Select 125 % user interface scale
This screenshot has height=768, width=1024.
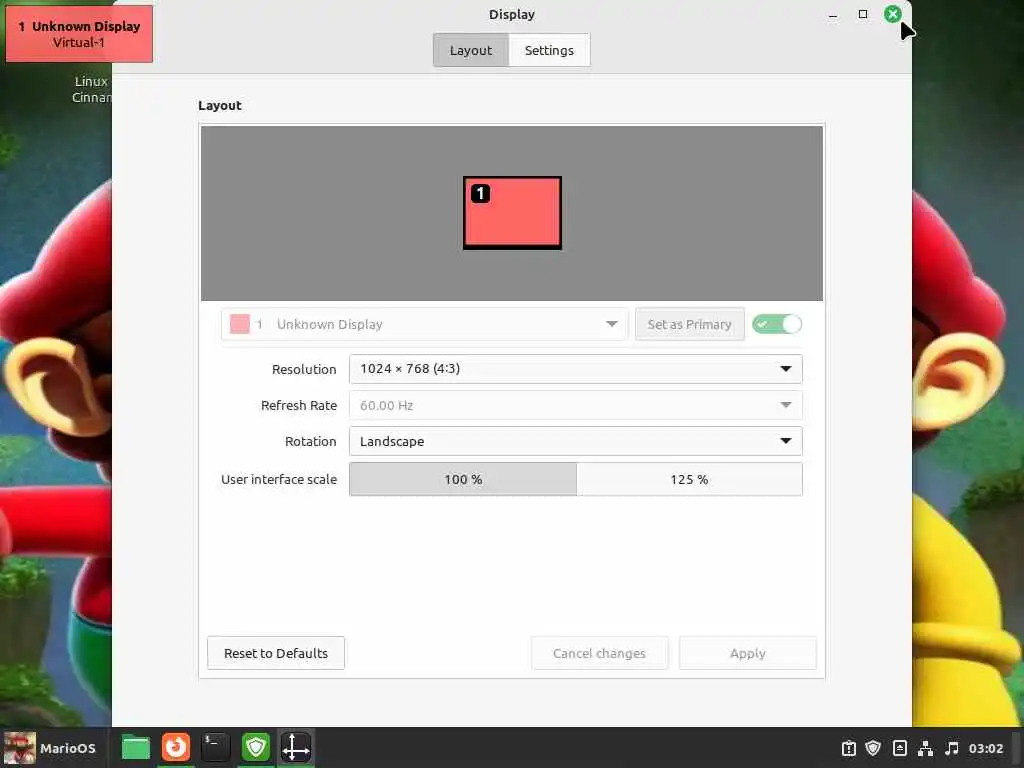(x=689, y=479)
